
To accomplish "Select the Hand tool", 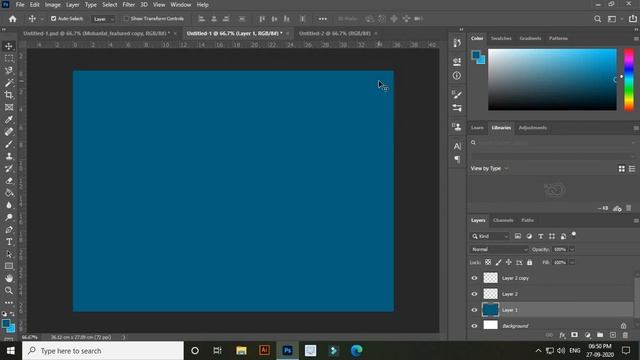I will pos(9,279).
